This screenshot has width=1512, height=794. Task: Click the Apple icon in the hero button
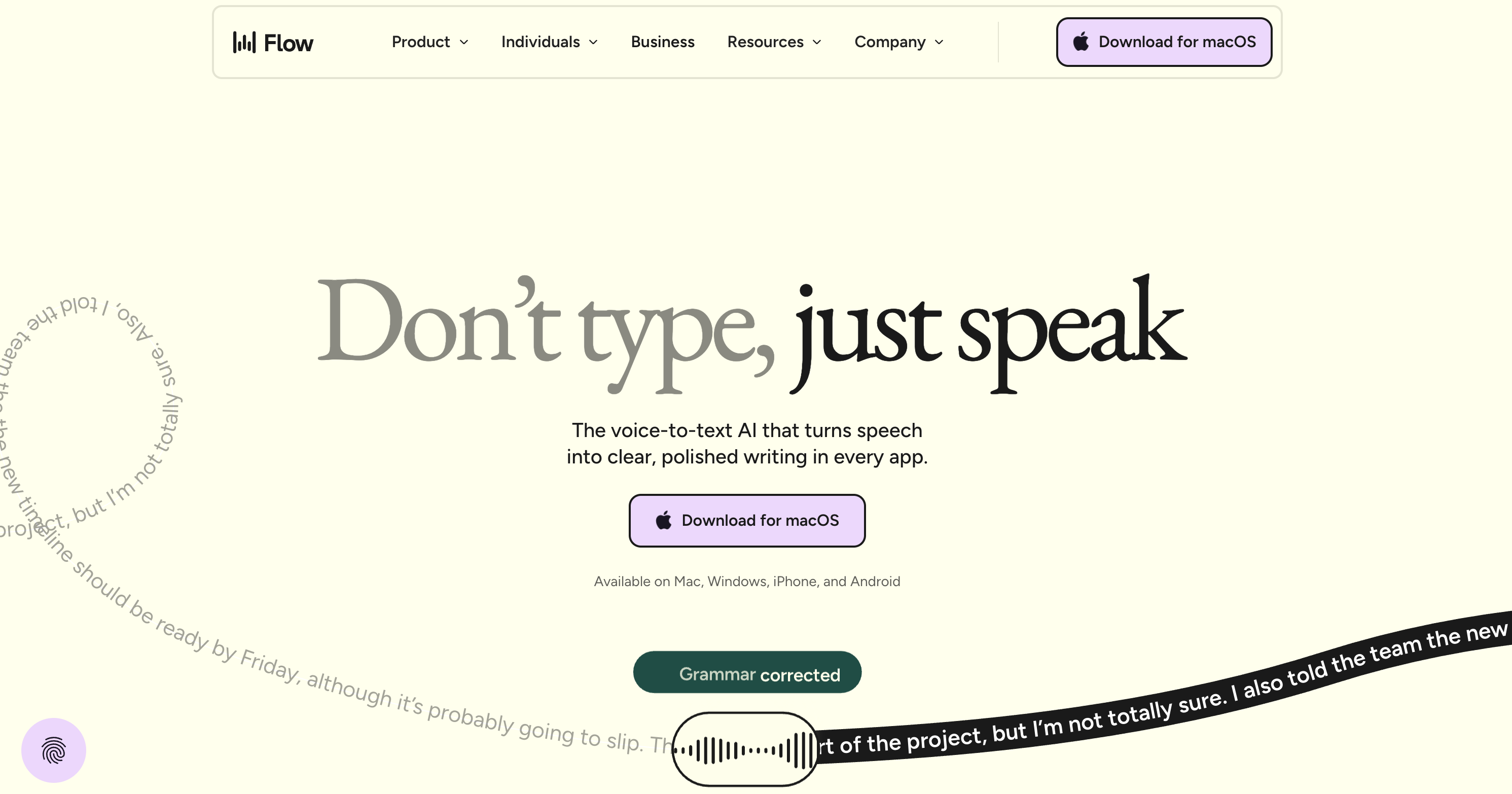pos(664,520)
